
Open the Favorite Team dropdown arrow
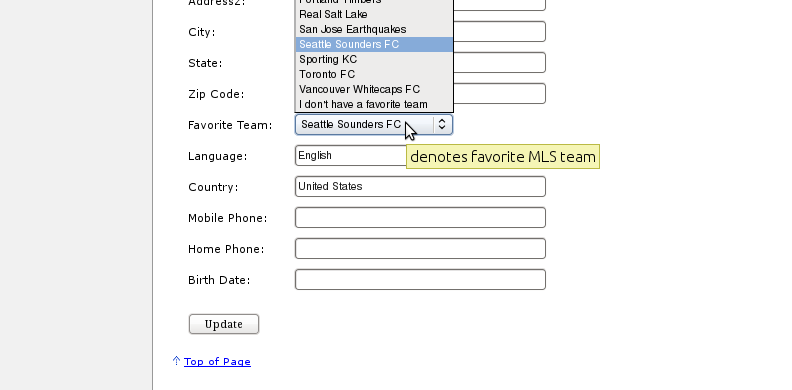point(442,124)
